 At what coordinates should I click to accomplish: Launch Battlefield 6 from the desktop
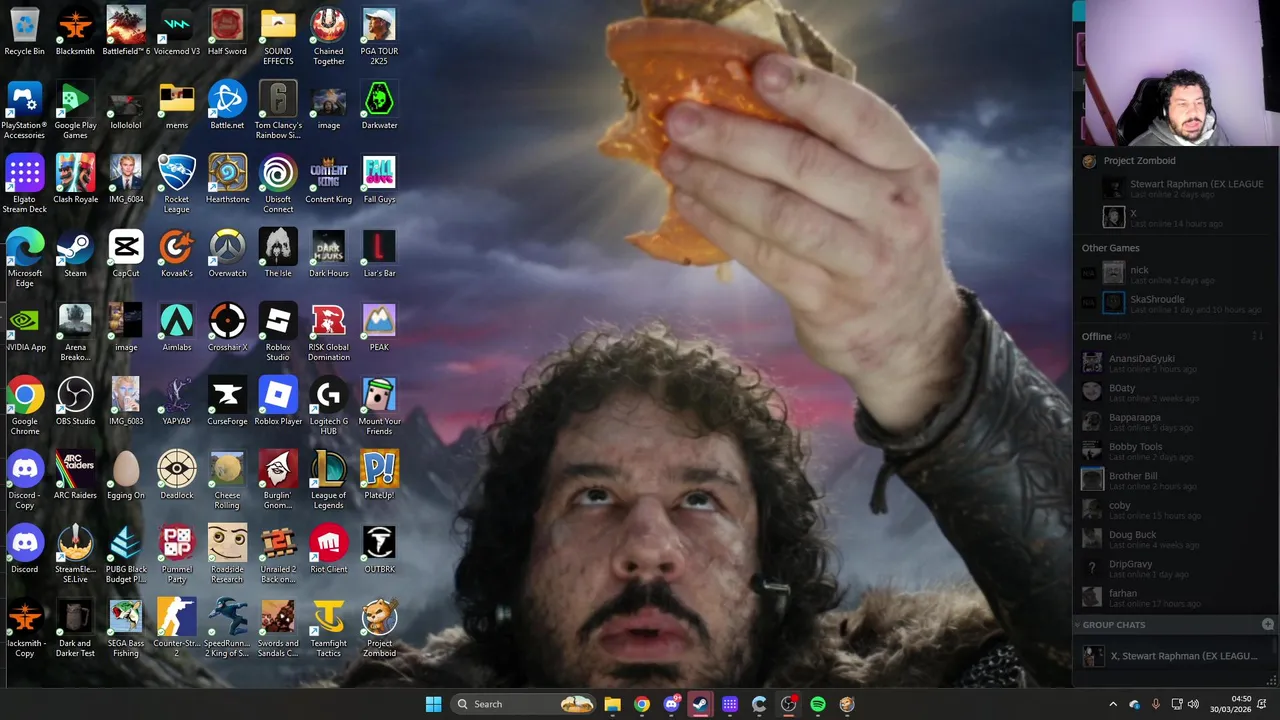(x=126, y=33)
